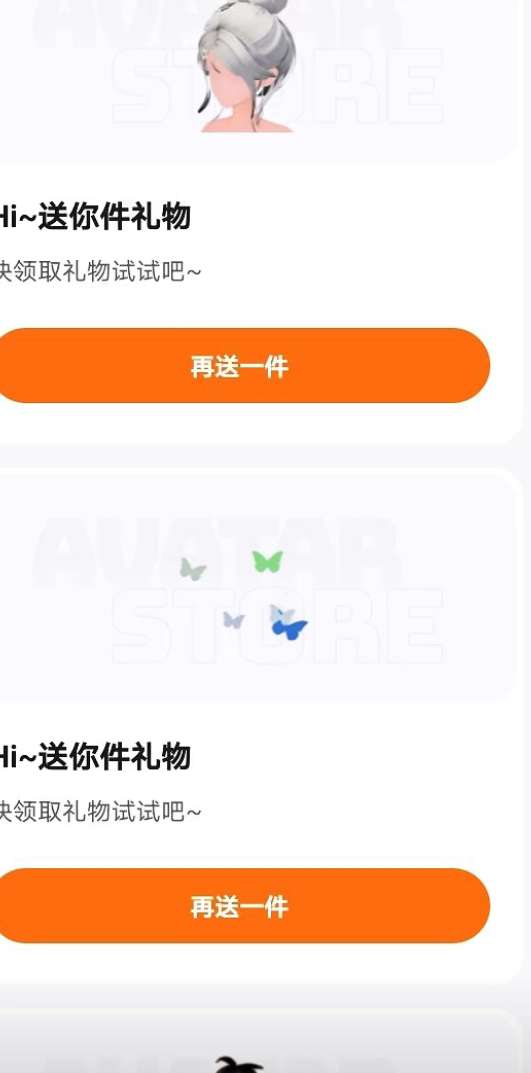Tap the STORE watermark behind the silver hair avatar
531x1073 pixels.
click(279, 86)
